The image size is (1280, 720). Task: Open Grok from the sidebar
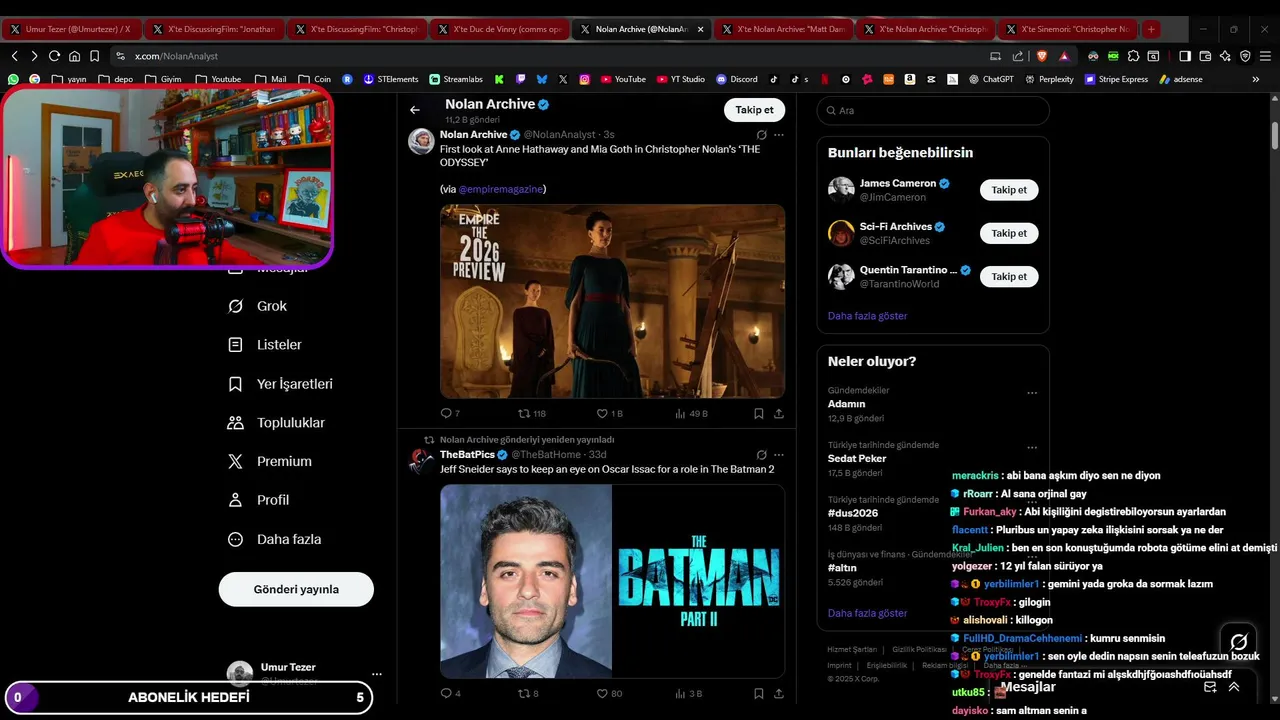pyautogui.click(x=258, y=306)
